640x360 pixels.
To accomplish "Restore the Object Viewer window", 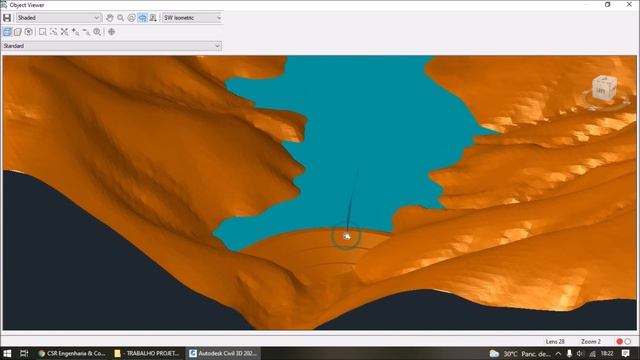I will click(x=607, y=4).
